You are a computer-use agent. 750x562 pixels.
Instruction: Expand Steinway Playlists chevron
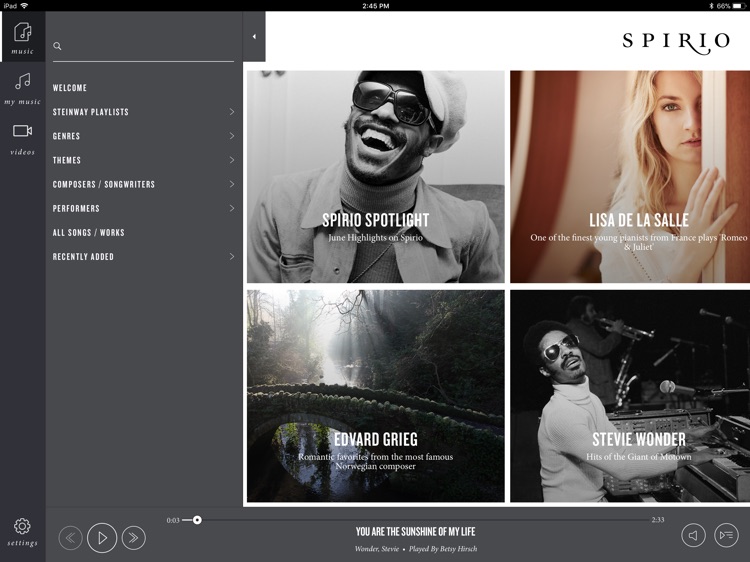coord(232,111)
